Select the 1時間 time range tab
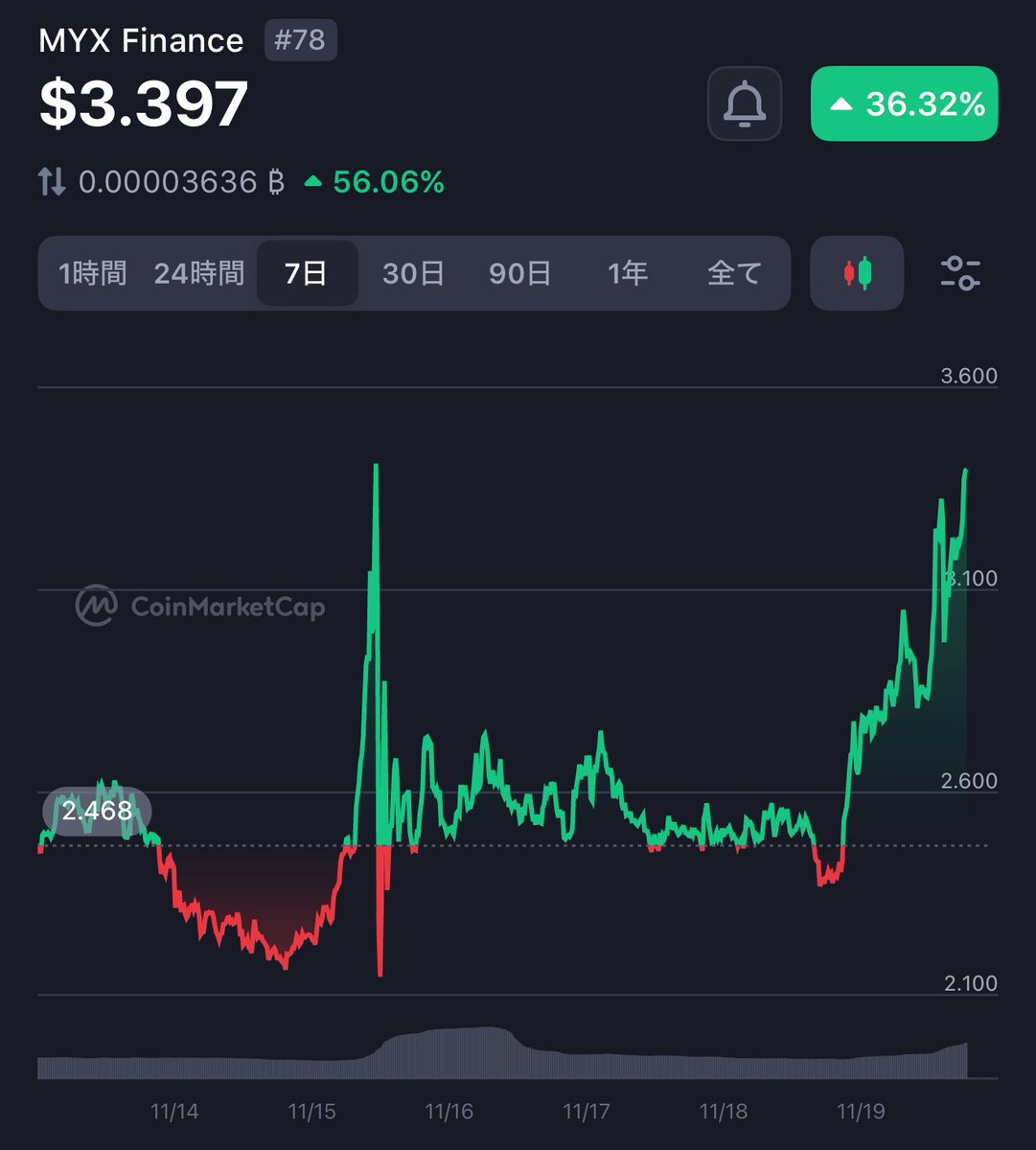This screenshot has height=1150, width=1036. point(92,274)
